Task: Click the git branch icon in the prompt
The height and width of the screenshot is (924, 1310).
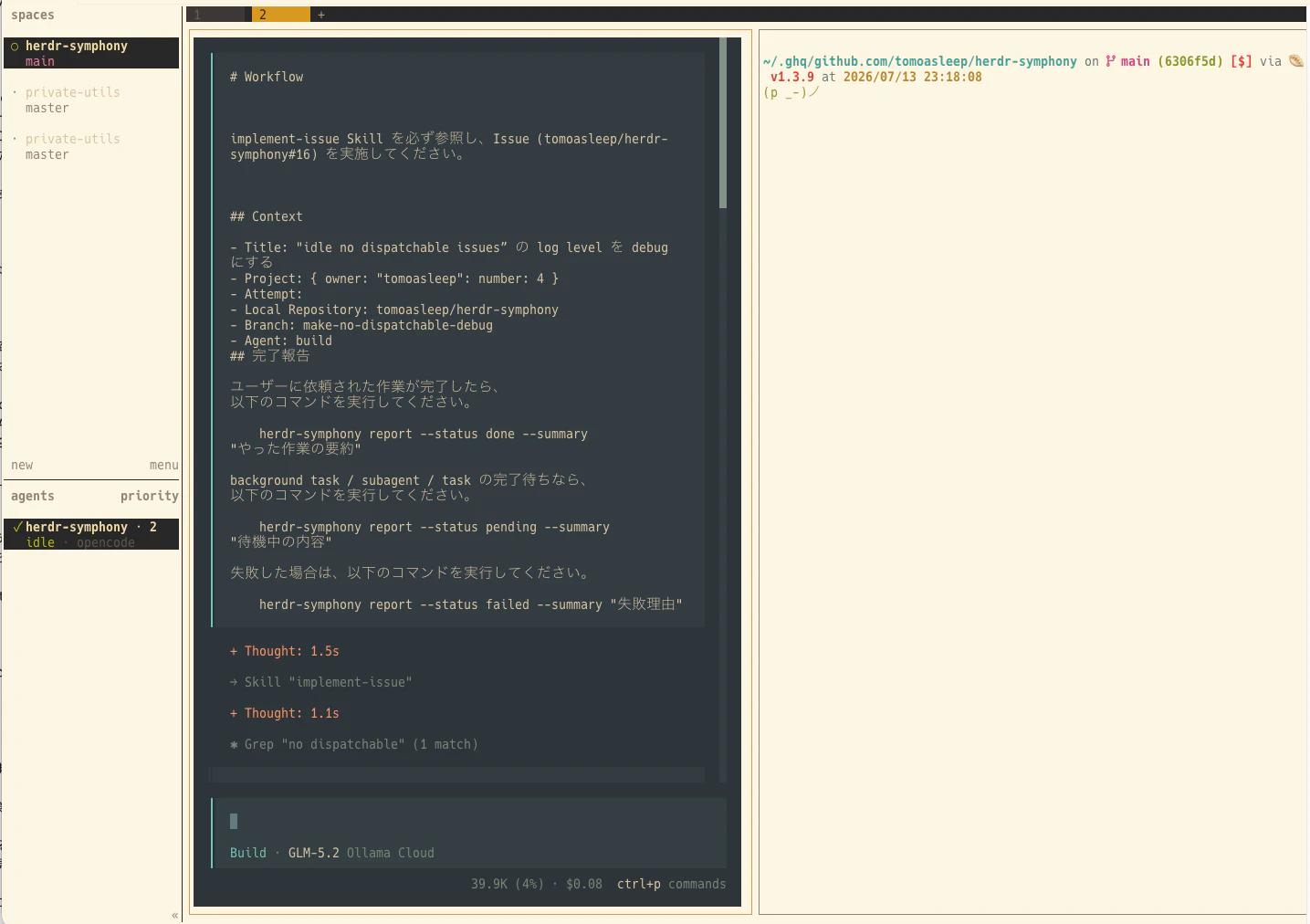Action: click(x=1111, y=61)
